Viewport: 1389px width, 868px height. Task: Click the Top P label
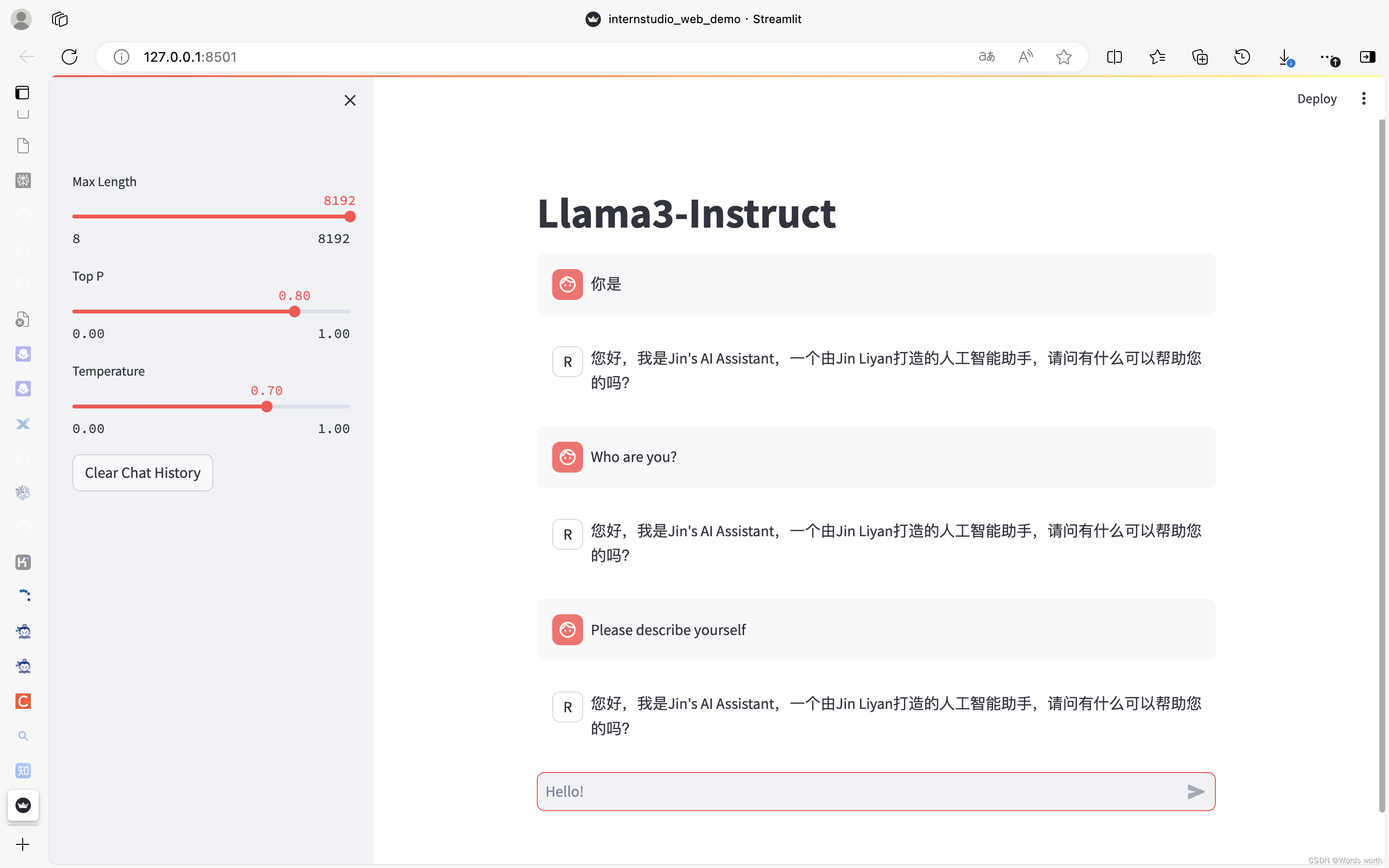[88, 276]
